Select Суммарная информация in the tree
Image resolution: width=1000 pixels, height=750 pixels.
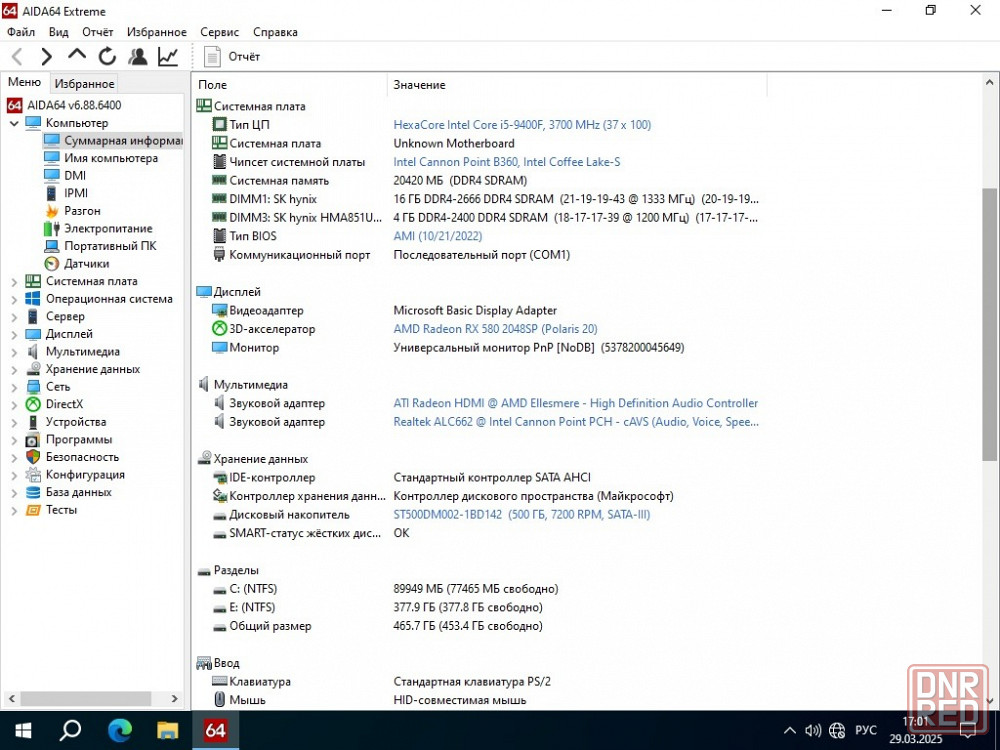[114, 140]
